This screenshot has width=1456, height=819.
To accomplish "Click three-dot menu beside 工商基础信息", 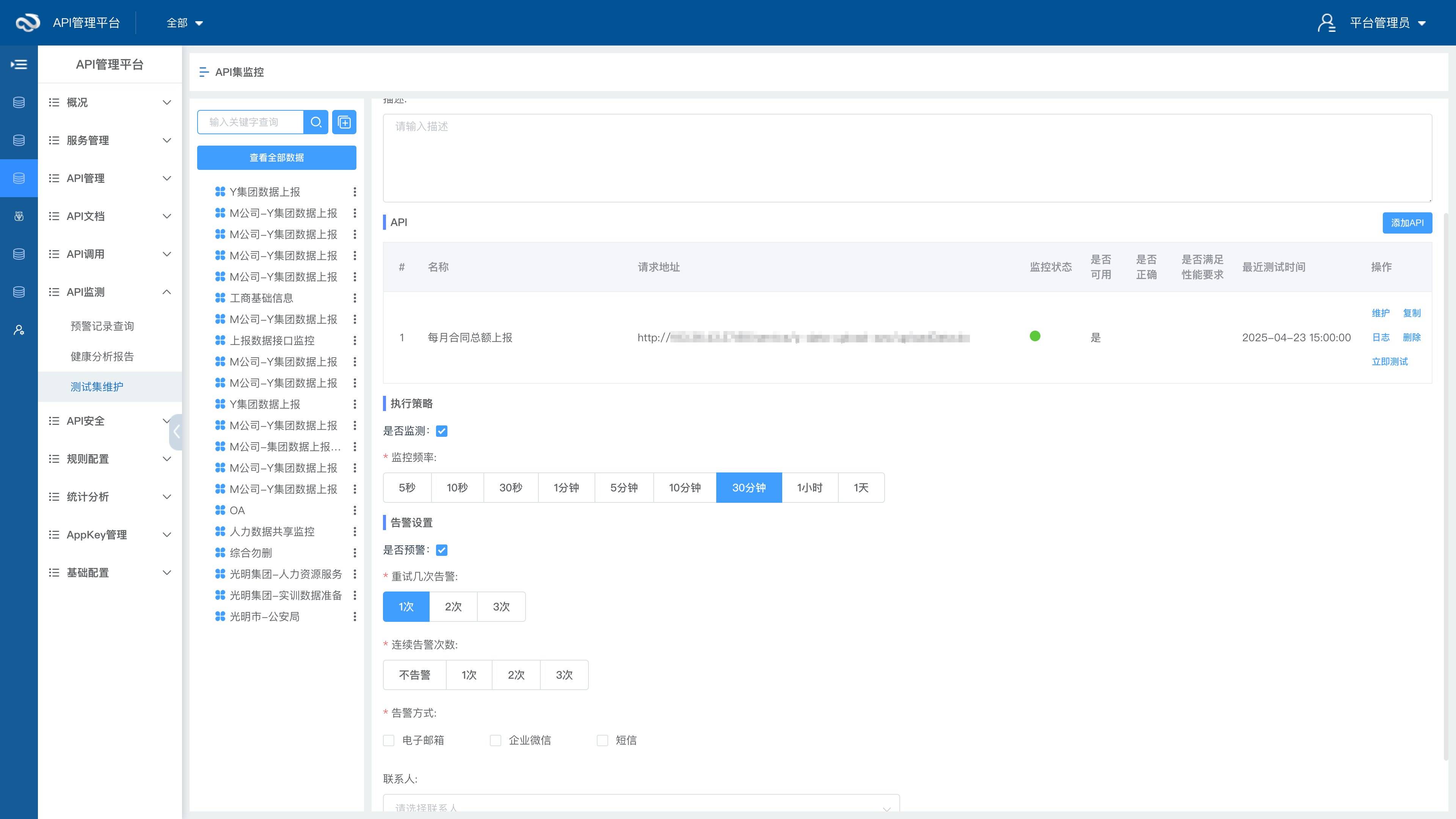I will tap(355, 298).
